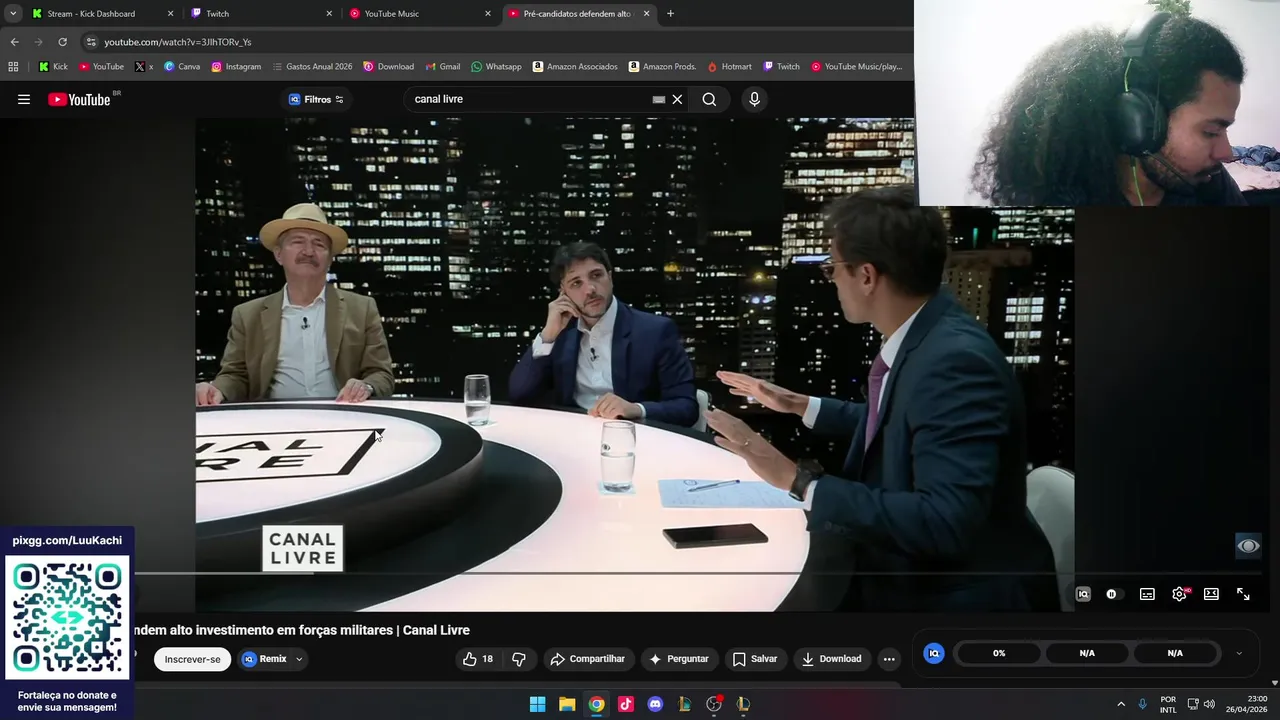Image resolution: width=1280 pixels, height=720 pixels.
Task: Expand the Remix dropdown arrow
Action: click(x=299, y=659)
